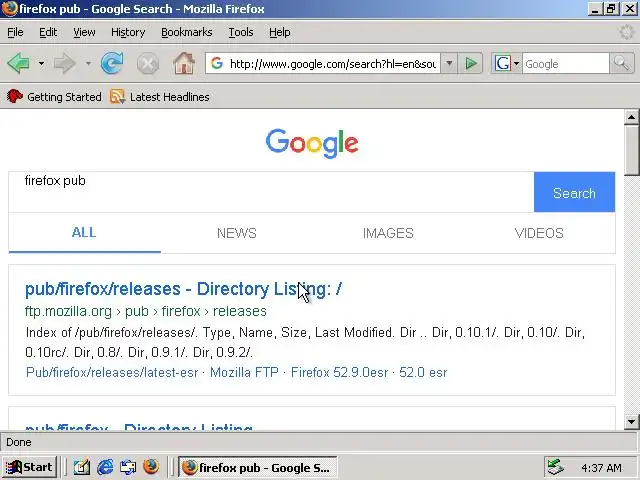Click the Start button on taskbar
The width and height of the screenshot is (640, 480).
(x=29, y=467)
